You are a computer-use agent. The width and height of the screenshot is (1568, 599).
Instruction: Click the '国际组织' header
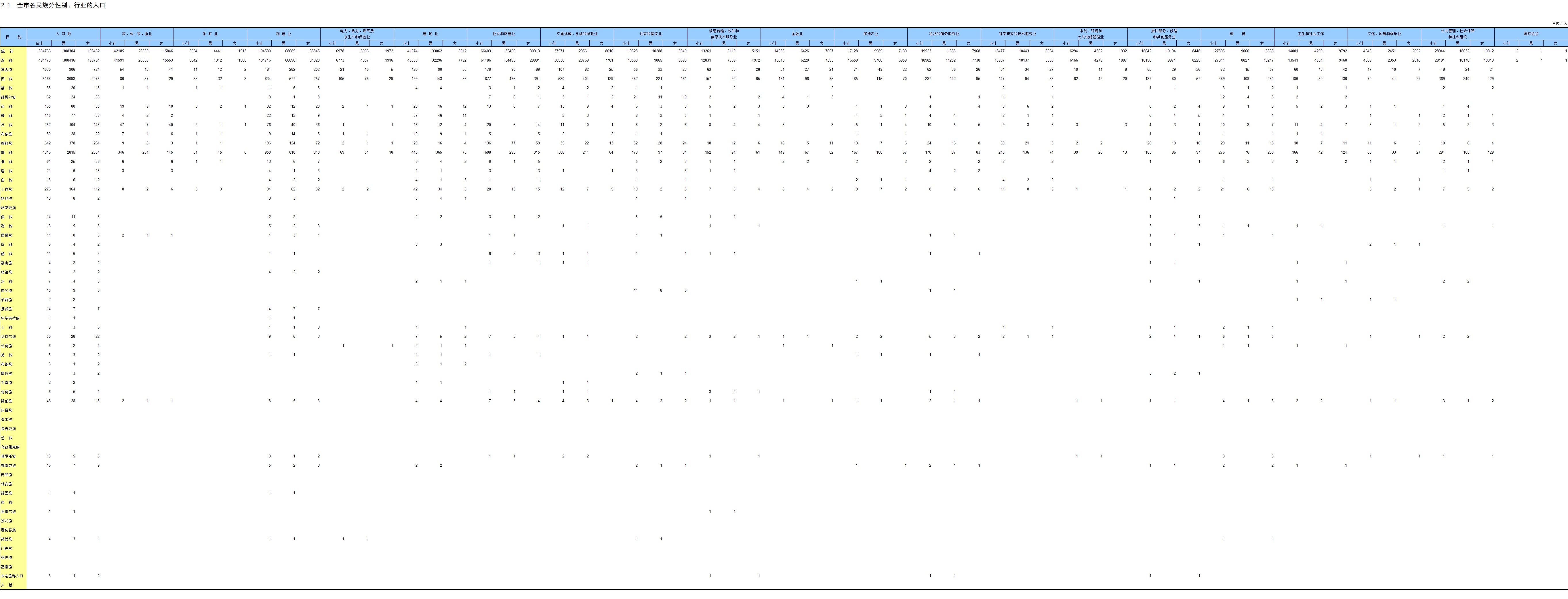[1531, 33]
